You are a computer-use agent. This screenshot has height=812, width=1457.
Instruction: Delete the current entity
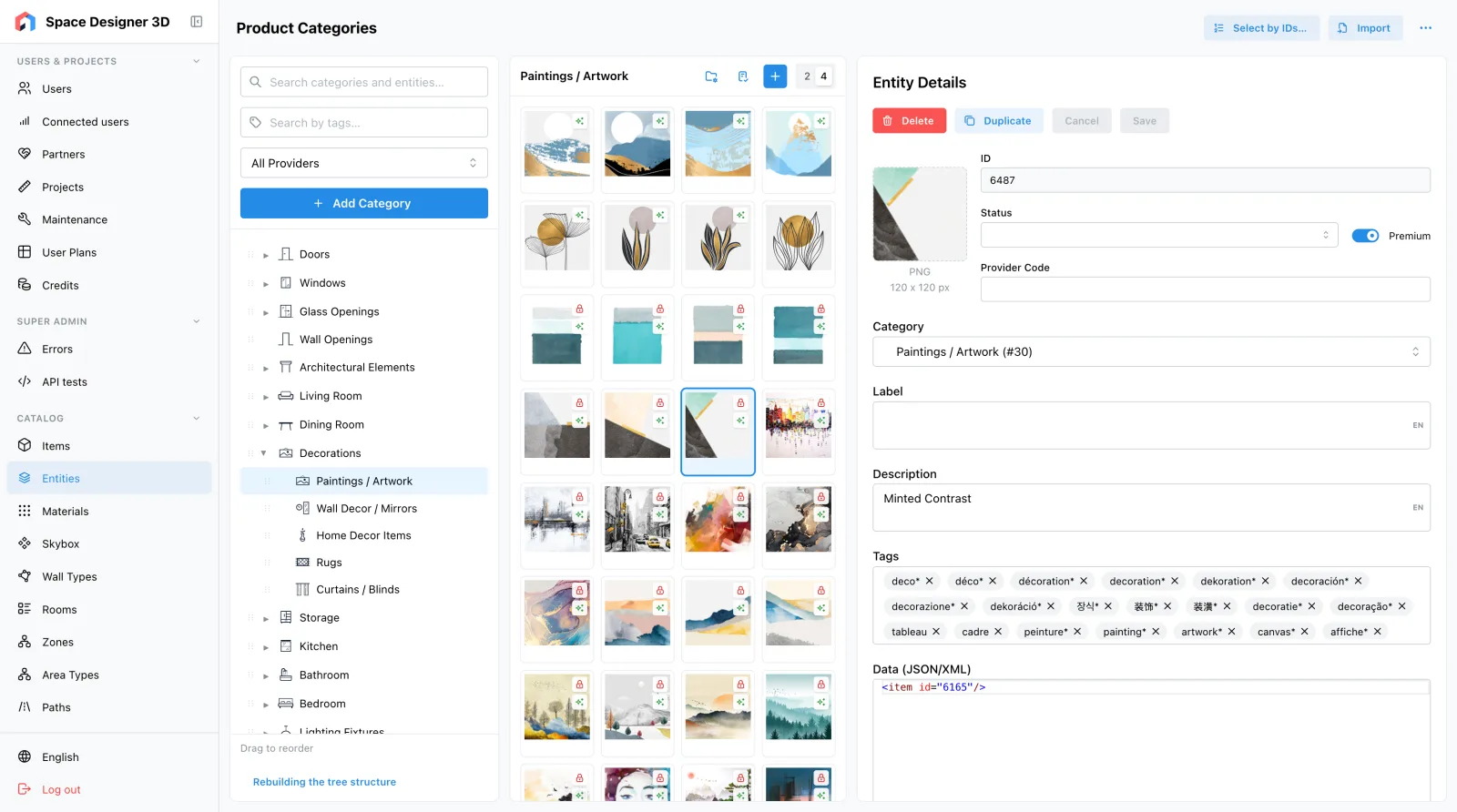point(909,121)
